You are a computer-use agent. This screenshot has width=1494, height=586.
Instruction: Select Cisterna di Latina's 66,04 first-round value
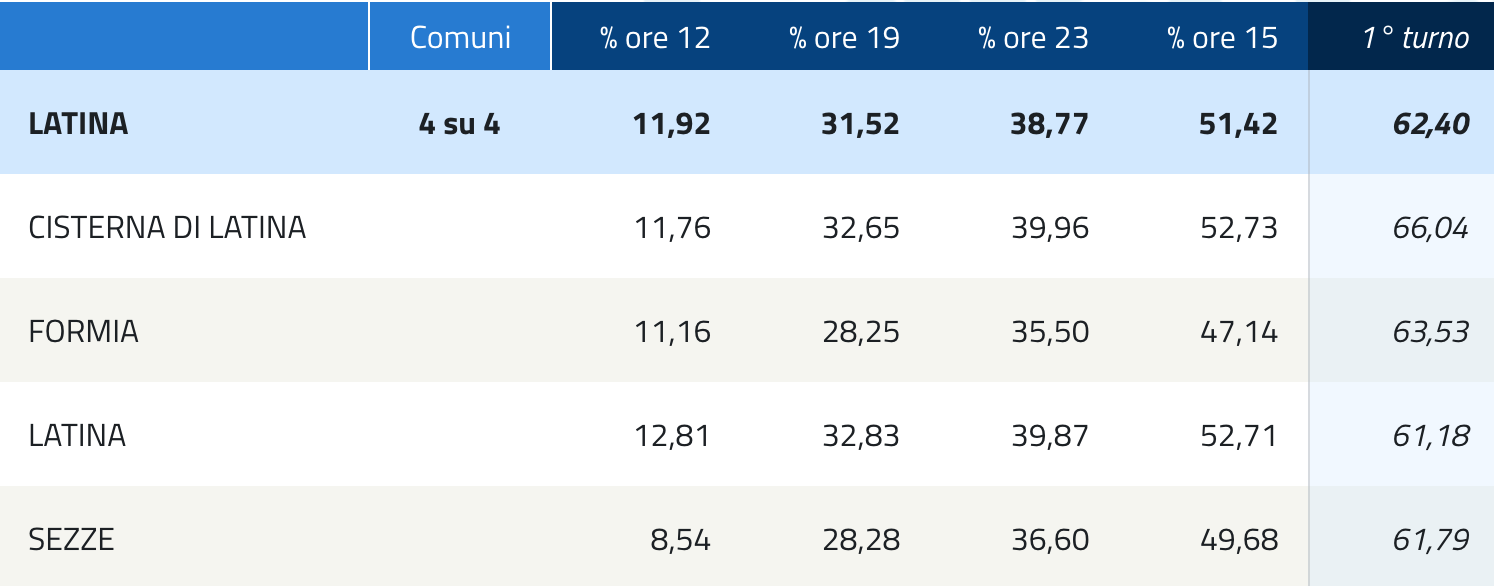point(1430,228)
